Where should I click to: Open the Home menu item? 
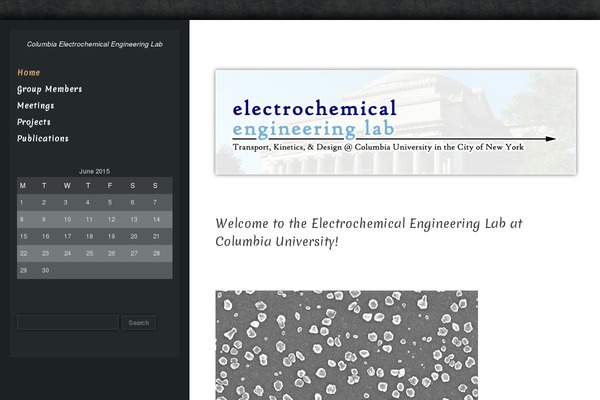[x=29, y=72]
